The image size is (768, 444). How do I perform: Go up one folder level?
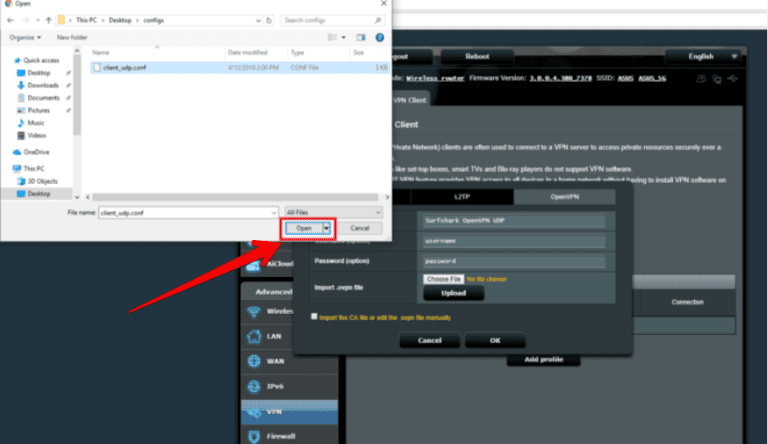(x=48, y=20)
